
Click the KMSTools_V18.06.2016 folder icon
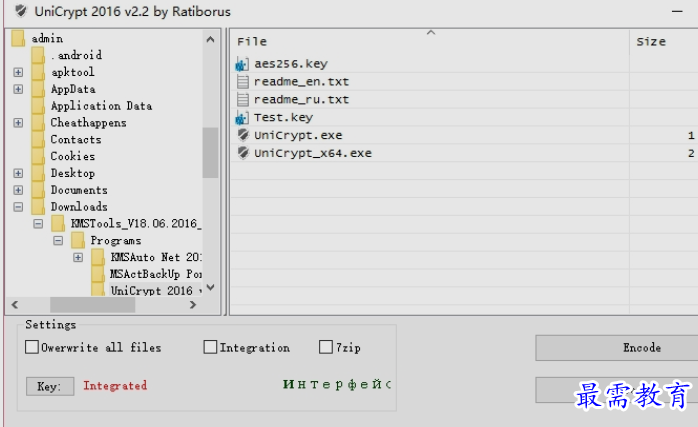point(58,224)
